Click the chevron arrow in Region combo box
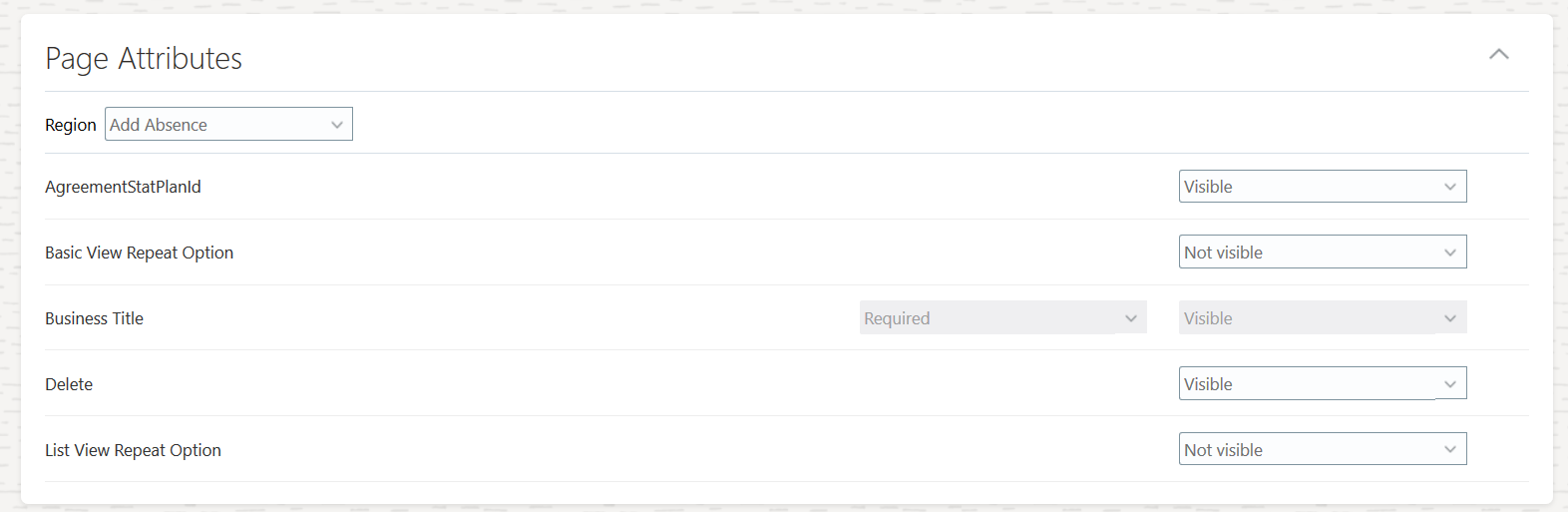Image resolution: width=1568 pixels, height=512 pixels. [337, 125]
